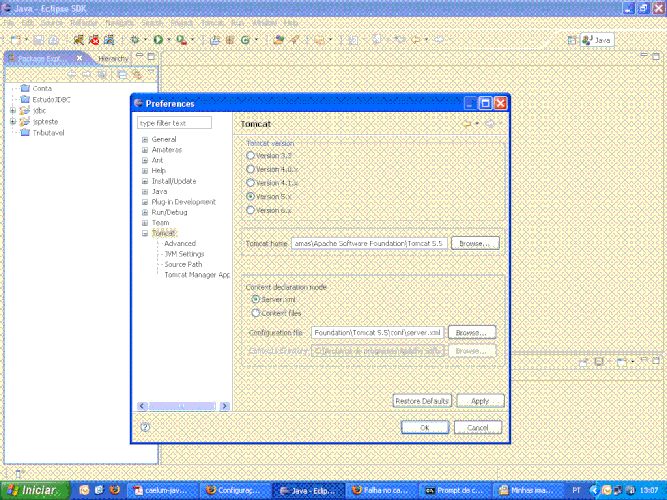Click the New Java Project icon
This screenshot has height=500, width=667.
[215, 40]
